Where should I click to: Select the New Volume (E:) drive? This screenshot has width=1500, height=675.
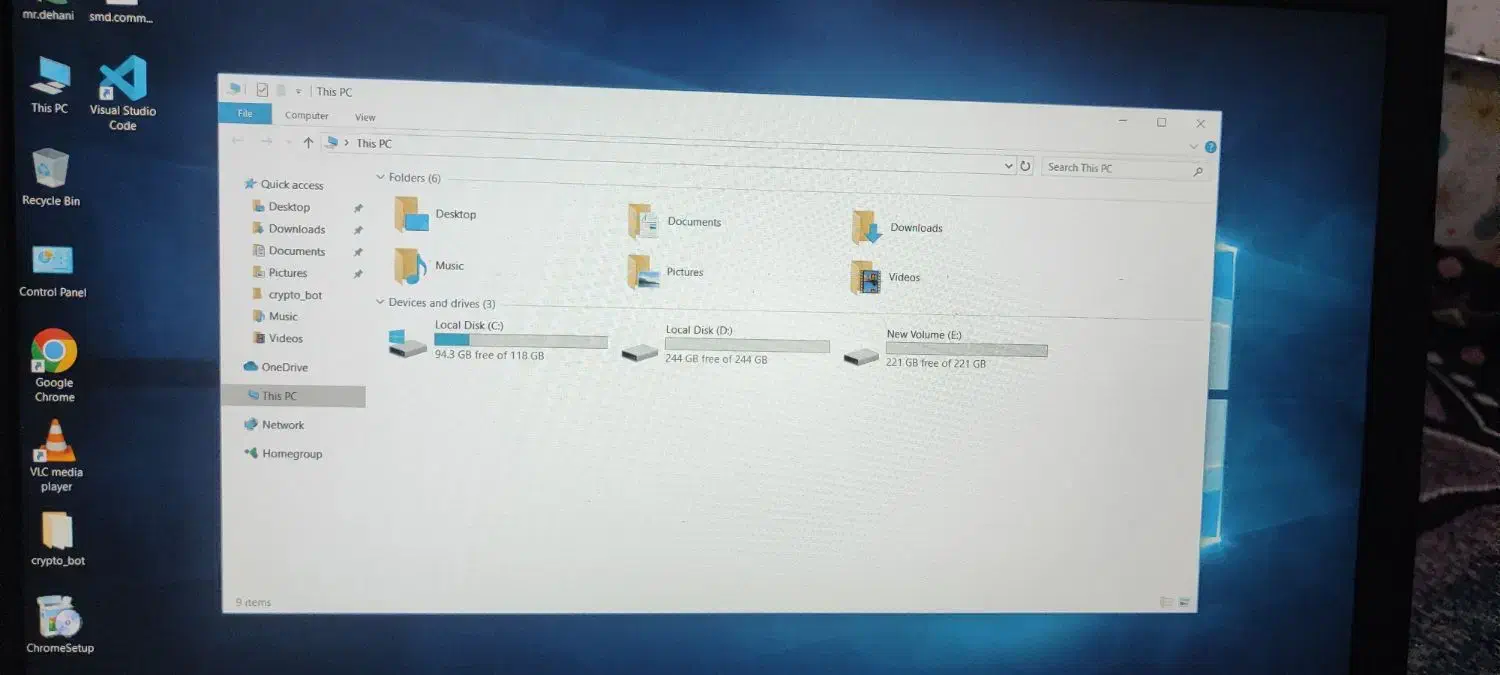(x=945, y=349)
